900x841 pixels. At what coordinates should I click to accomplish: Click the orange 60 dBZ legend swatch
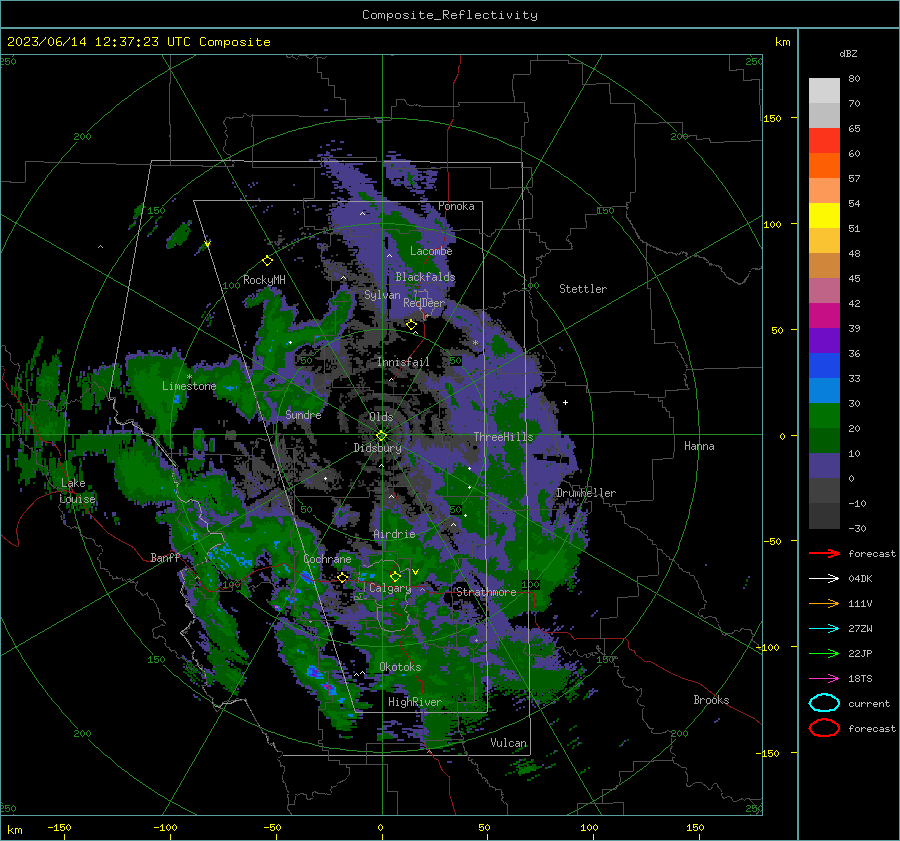tap(824, 165)
